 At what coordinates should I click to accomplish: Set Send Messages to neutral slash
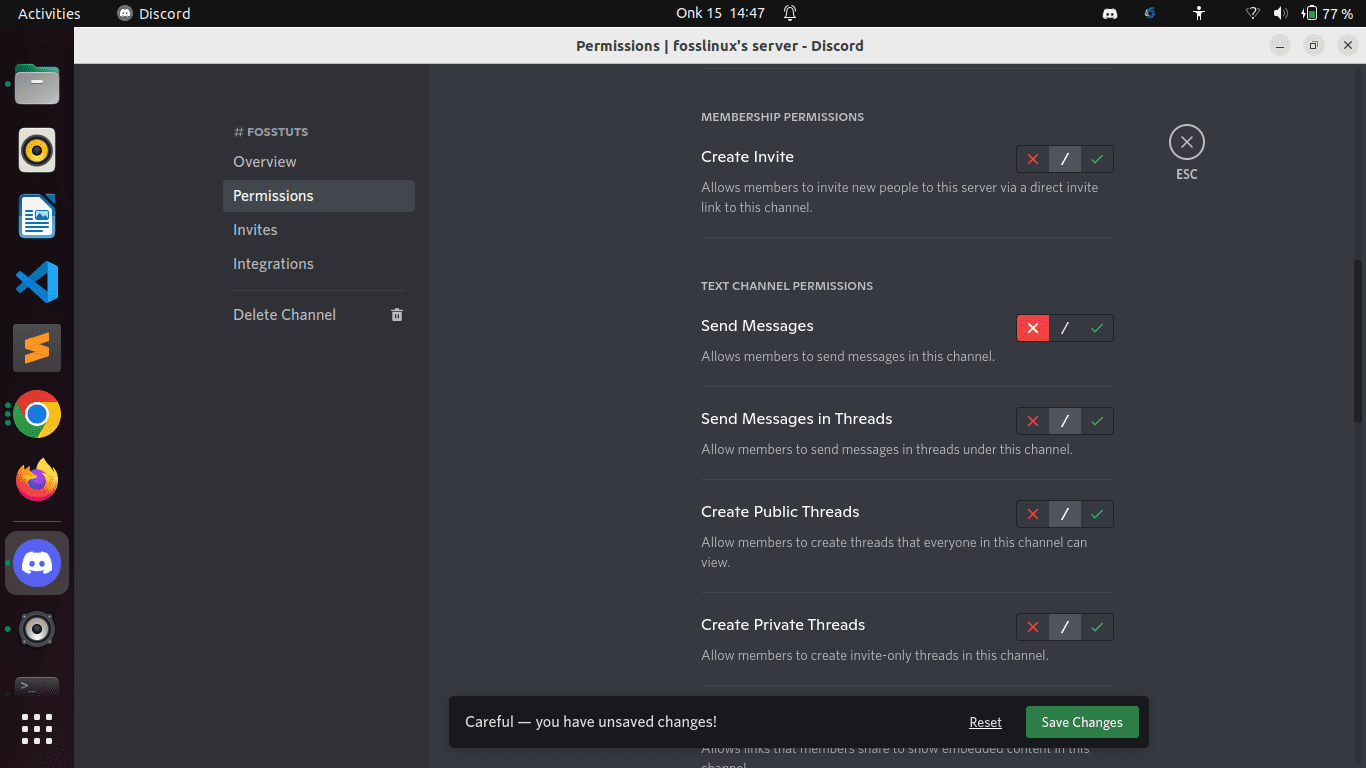[x=1065, y=328]
